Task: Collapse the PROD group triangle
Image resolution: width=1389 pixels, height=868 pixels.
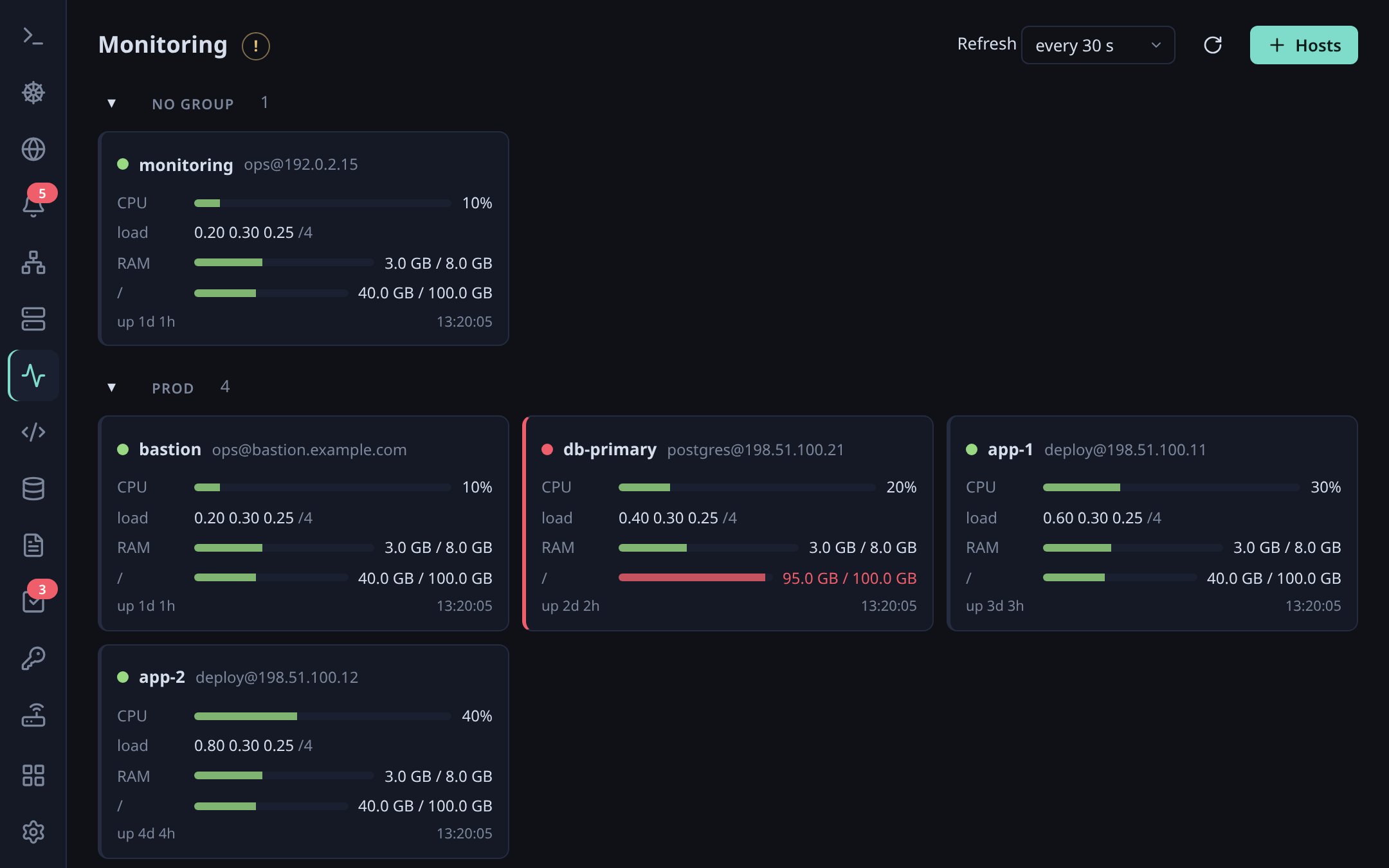Action: point(111,388)
